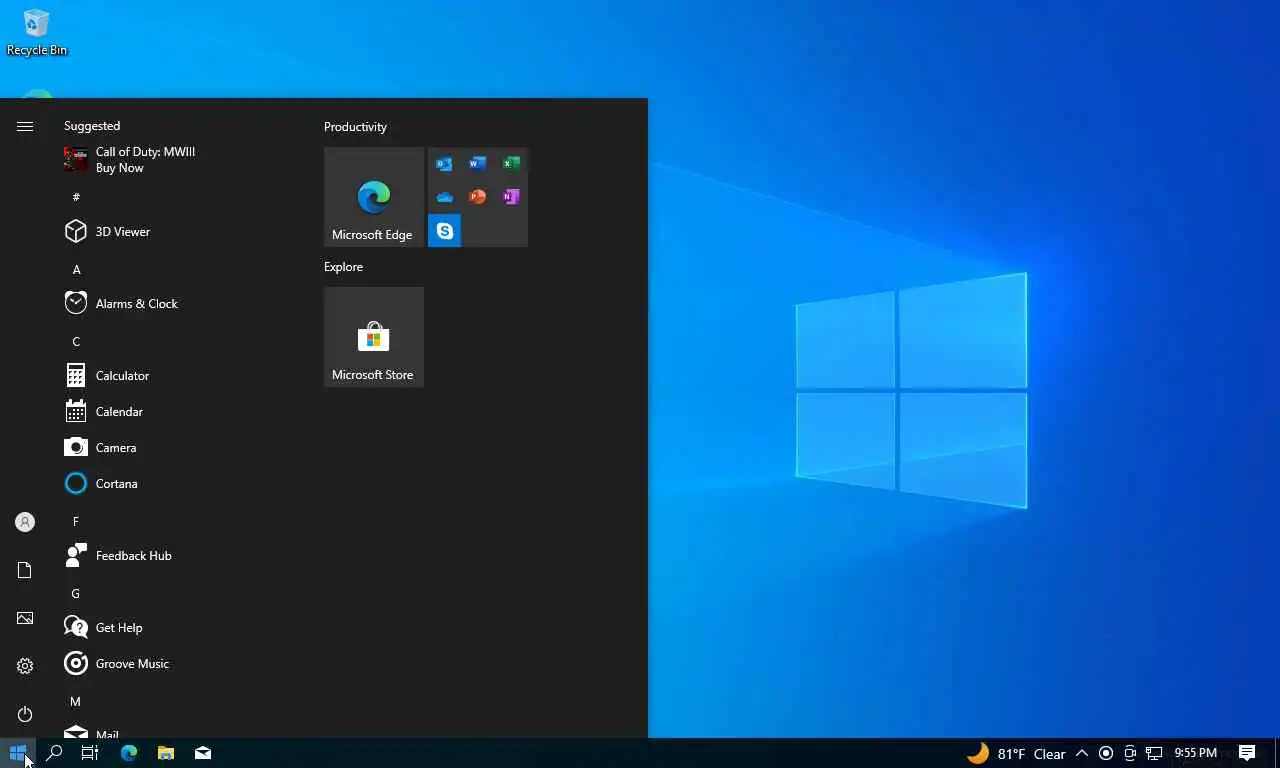
Task: Open Call of Duty: MWIII suggestion
Action: click(178, 160)
